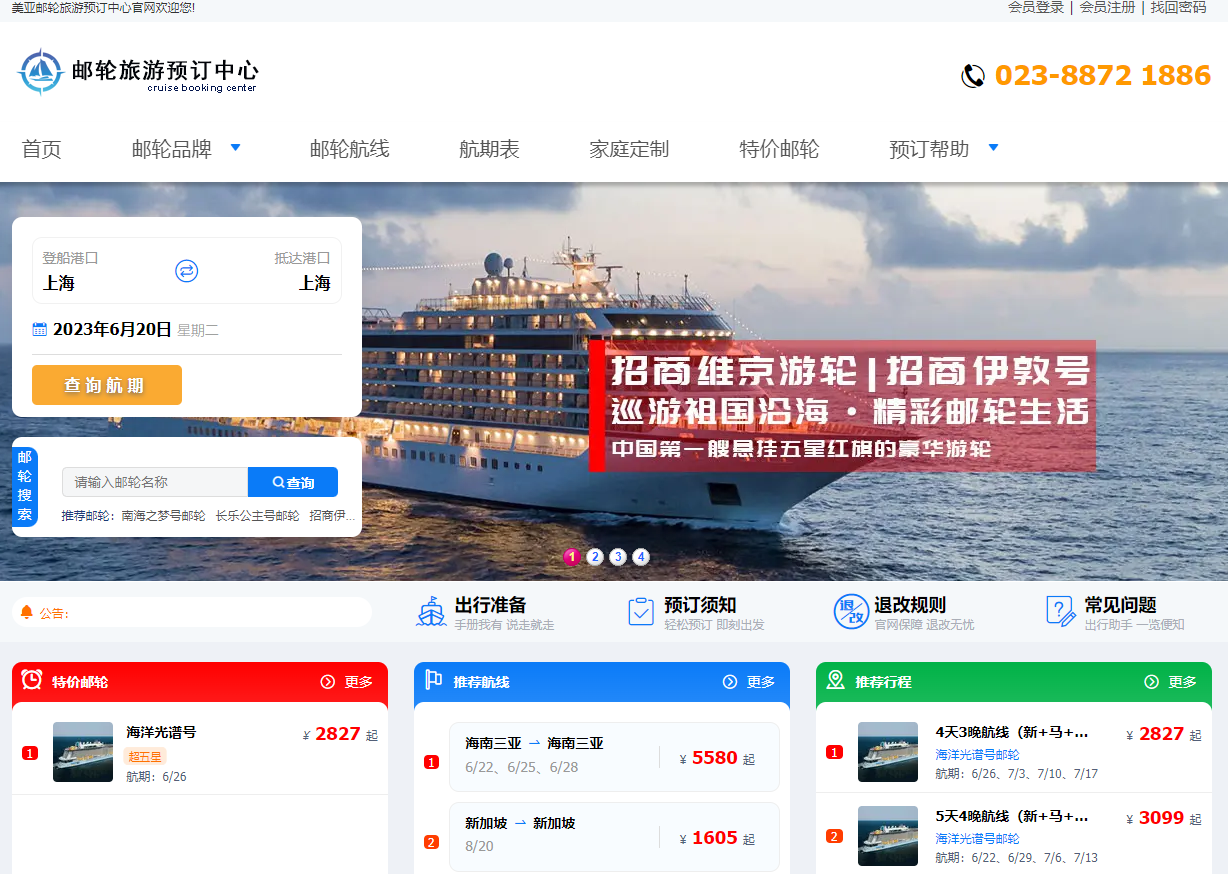Select banner slide indicator 4
Image resolution: width=1228 pixels, height=874 pixels.
[641, 557]
